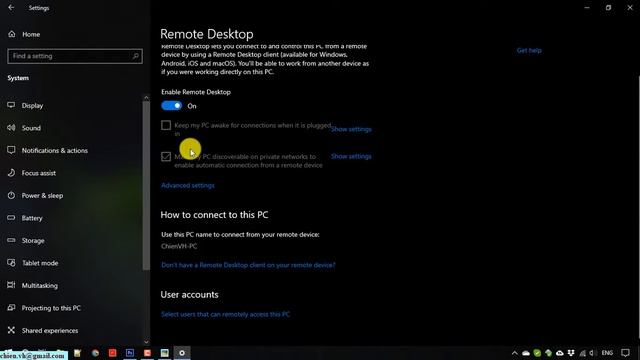Select users that can remotely access this PC
Viewport: 640px width, 360px height.
click(225, 314)
